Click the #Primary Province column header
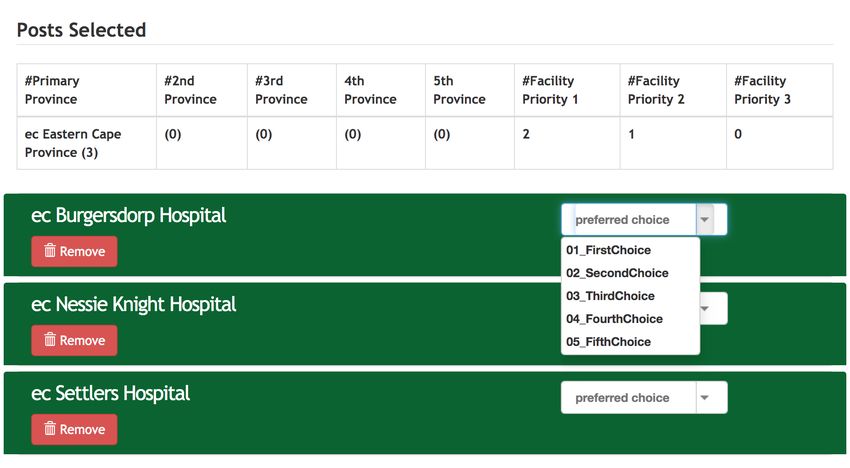850x468 pixels. pyautogui.click(x=87, y=90)
